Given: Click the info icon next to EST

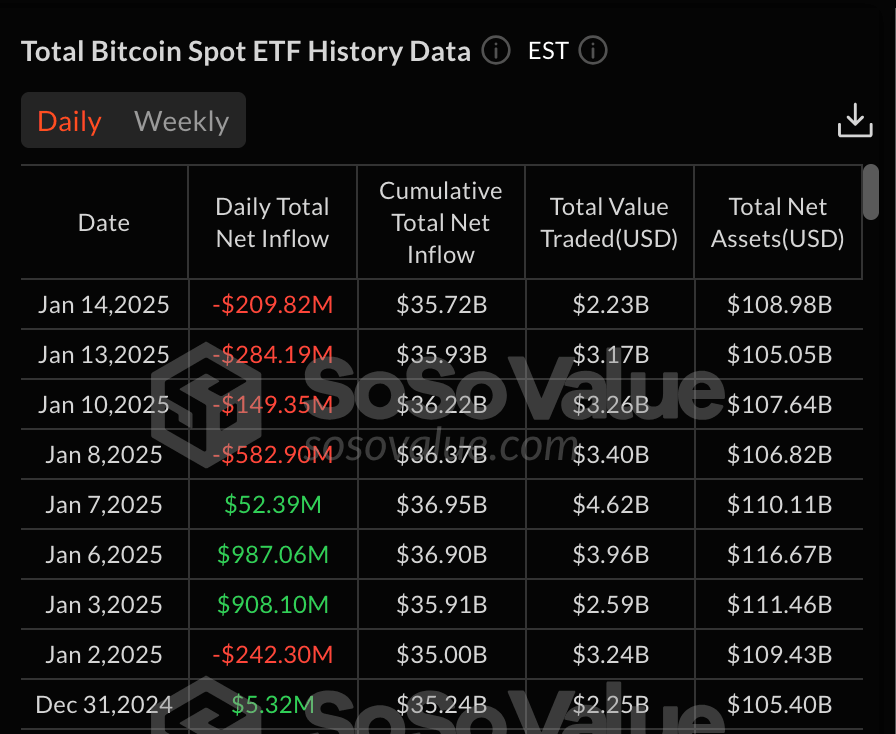Looking at the screenshot, I should pos(593,50).
